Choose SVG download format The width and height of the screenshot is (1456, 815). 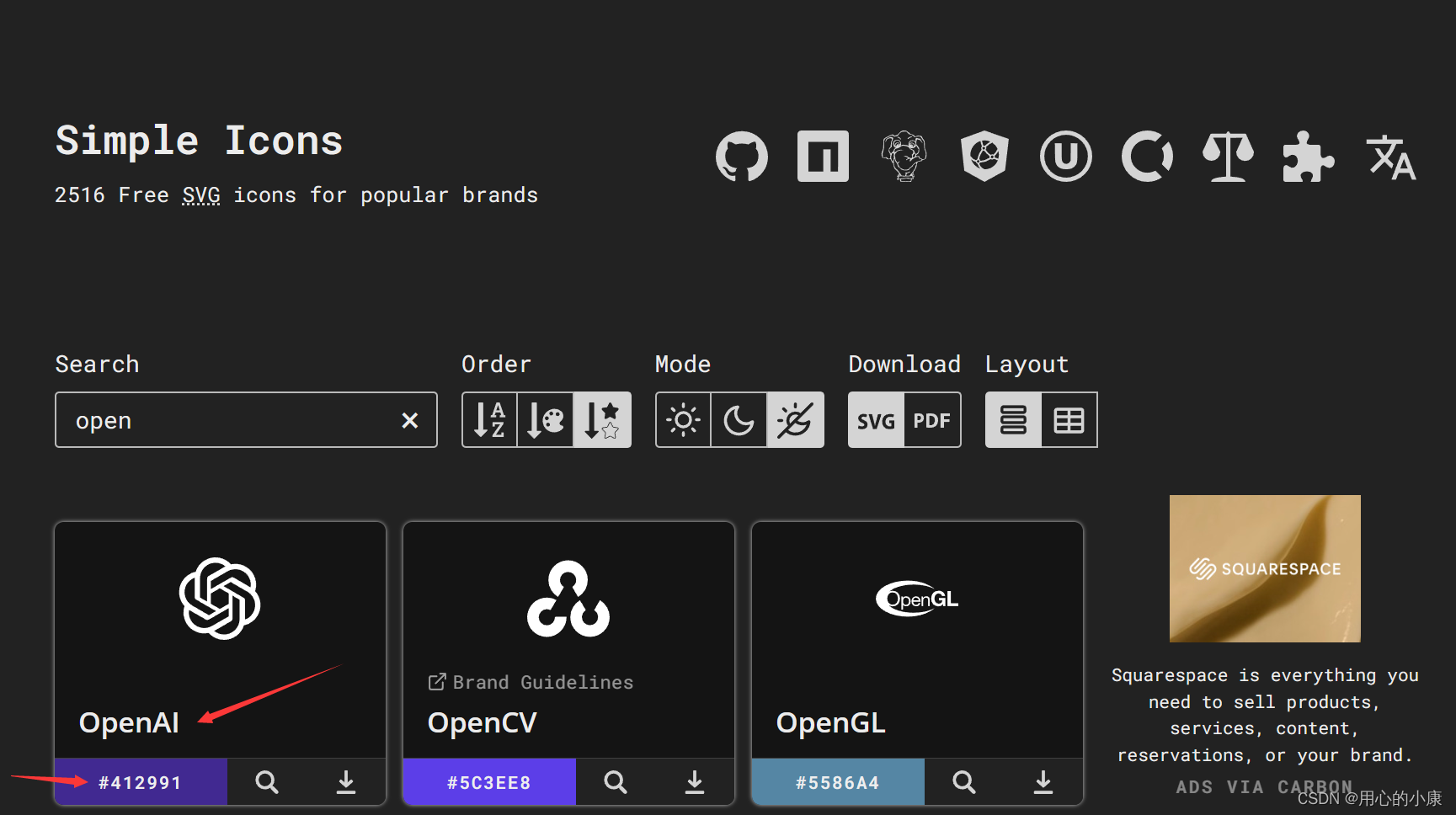click(876, 420)
